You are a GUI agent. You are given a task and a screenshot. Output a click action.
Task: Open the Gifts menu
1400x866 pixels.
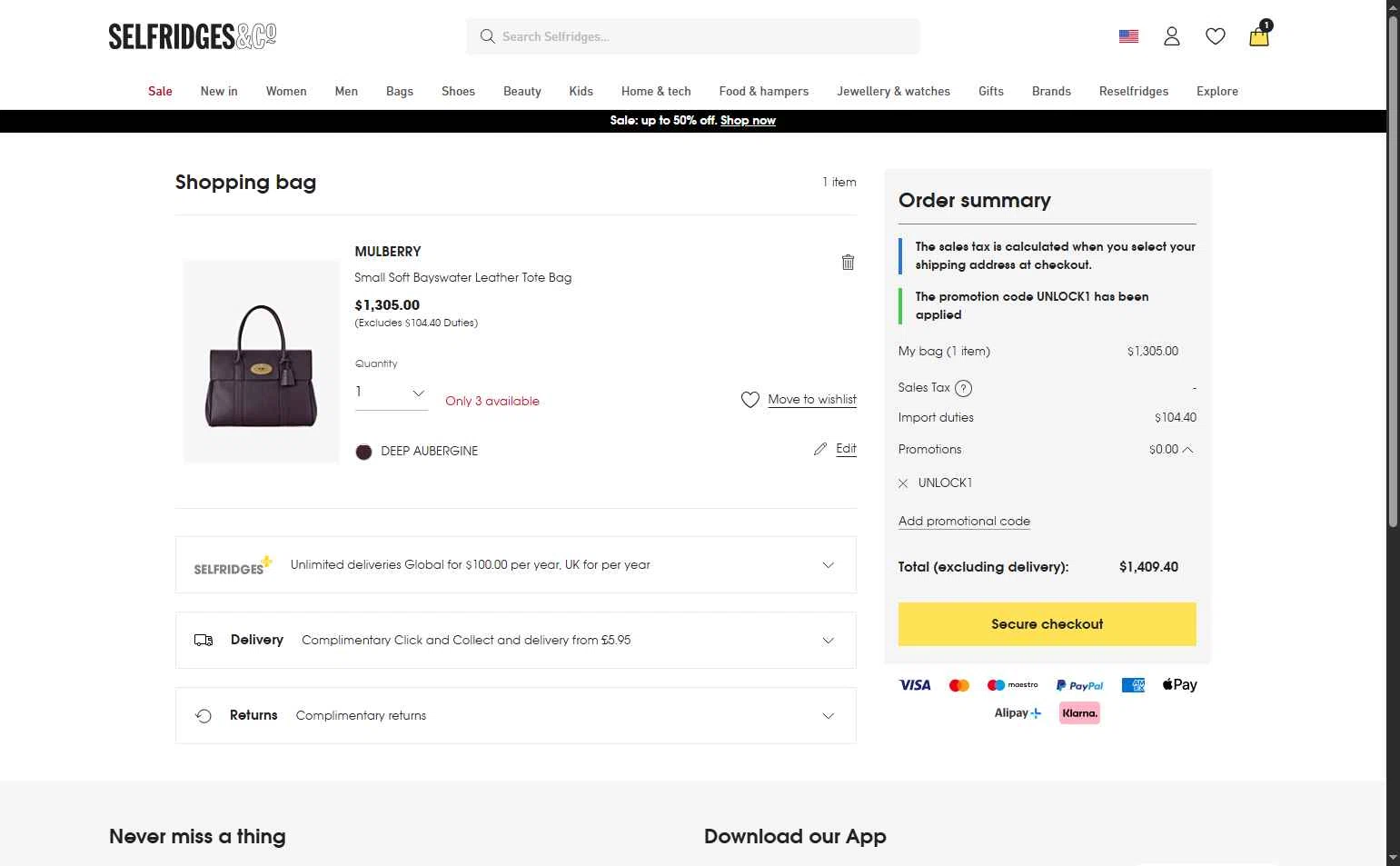click(x=991, y=91)
